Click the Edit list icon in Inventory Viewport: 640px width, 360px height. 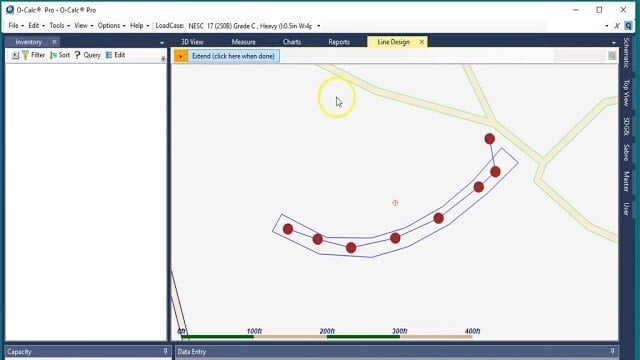click(x=109, y=55)
